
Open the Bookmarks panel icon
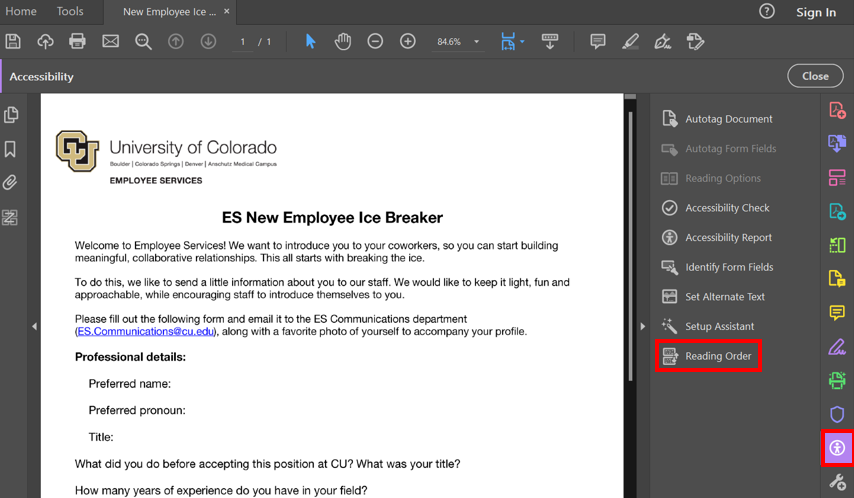point(10,149)
